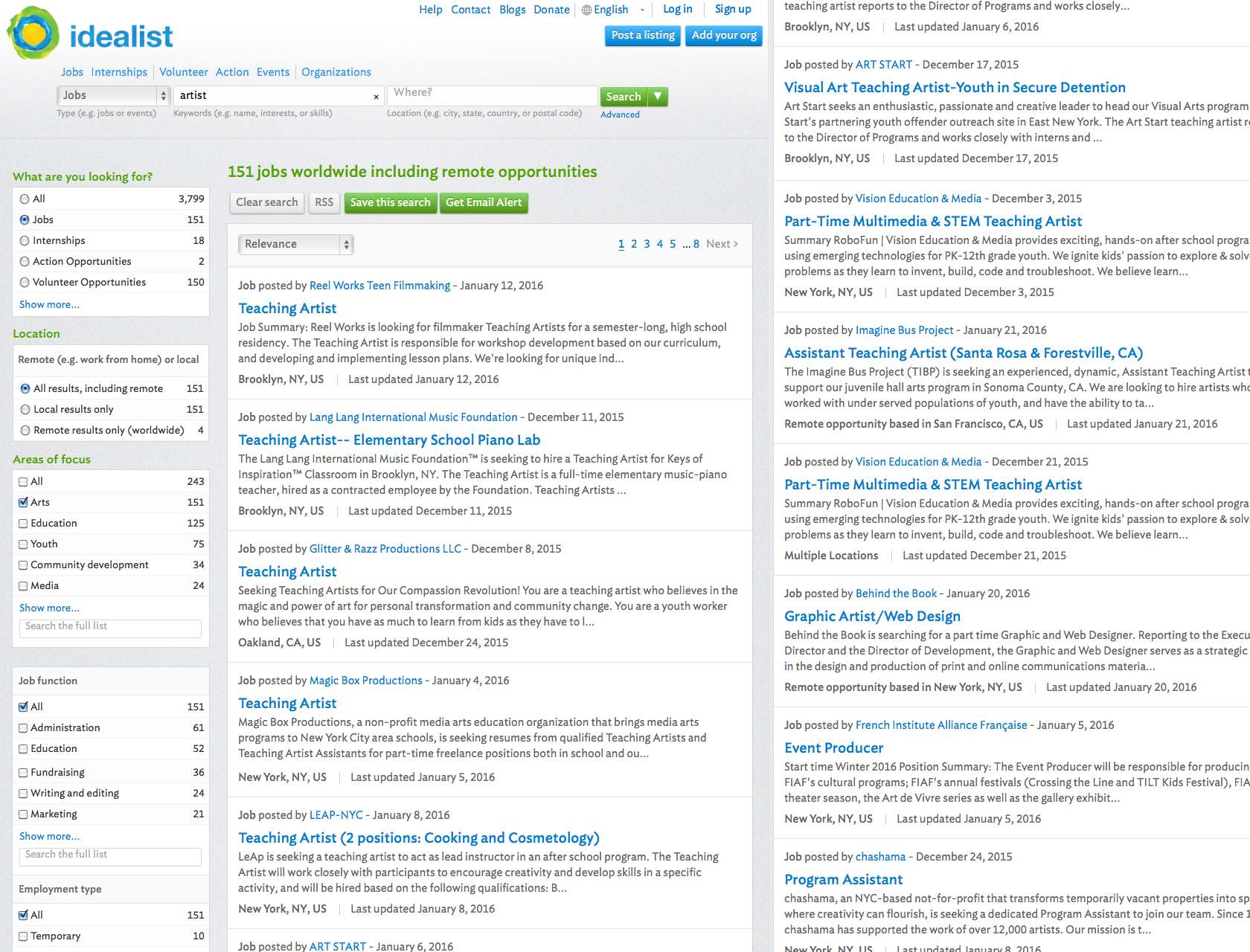Open Reel Works Teen Filmmaking organization link

click(379, 286)
